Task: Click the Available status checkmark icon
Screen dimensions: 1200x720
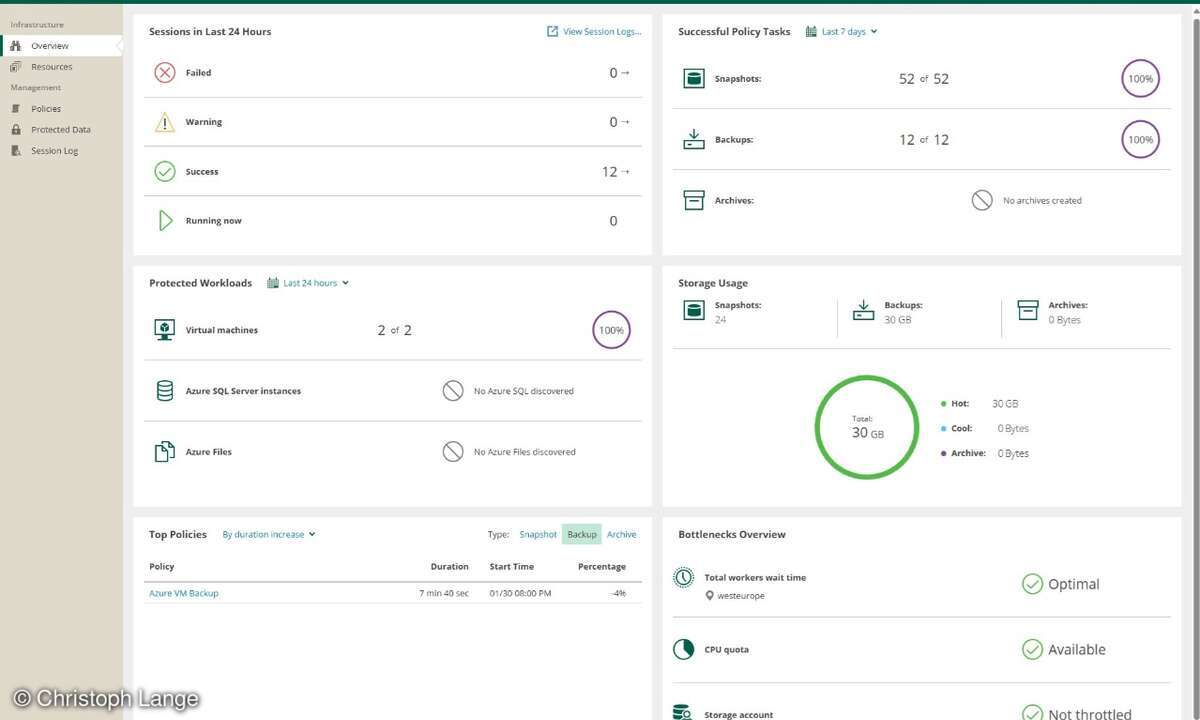Action: pos(1032,650)
